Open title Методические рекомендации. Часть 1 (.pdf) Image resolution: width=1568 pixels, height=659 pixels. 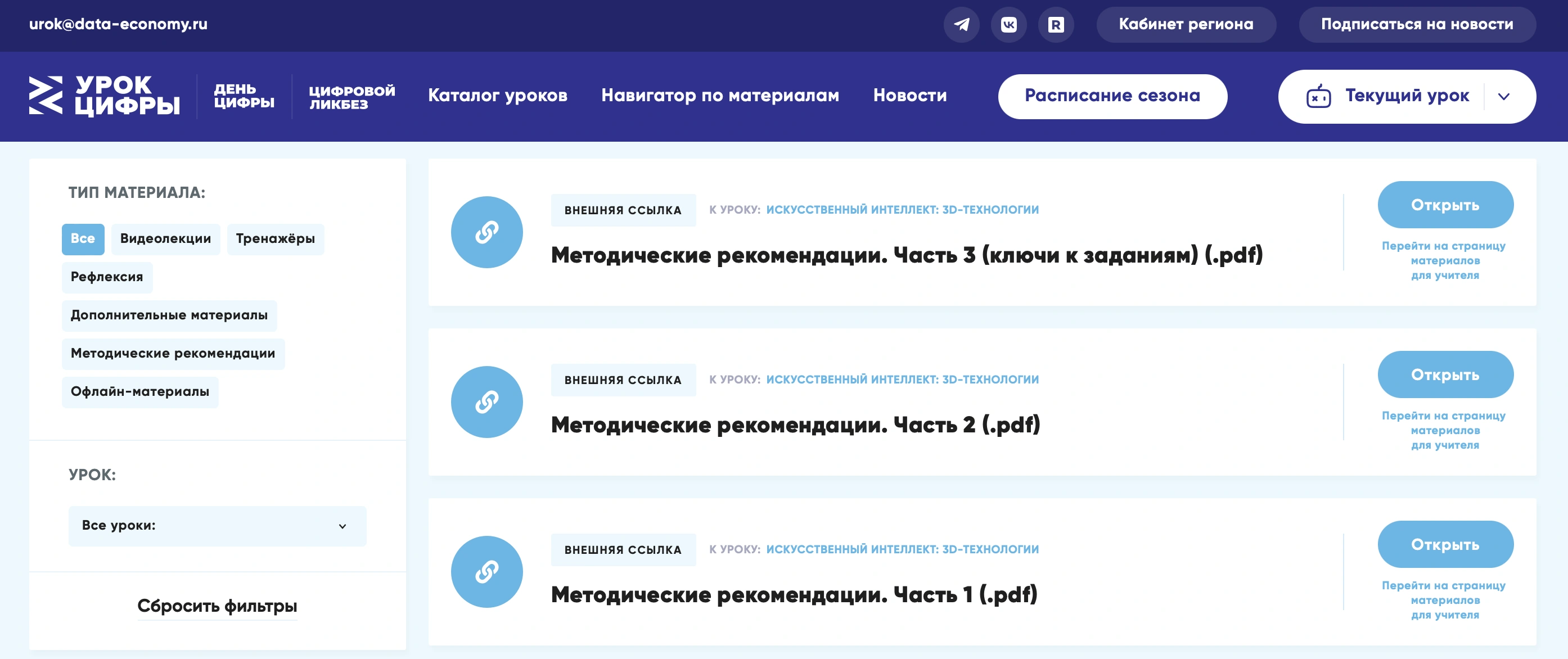pos(794,594)
